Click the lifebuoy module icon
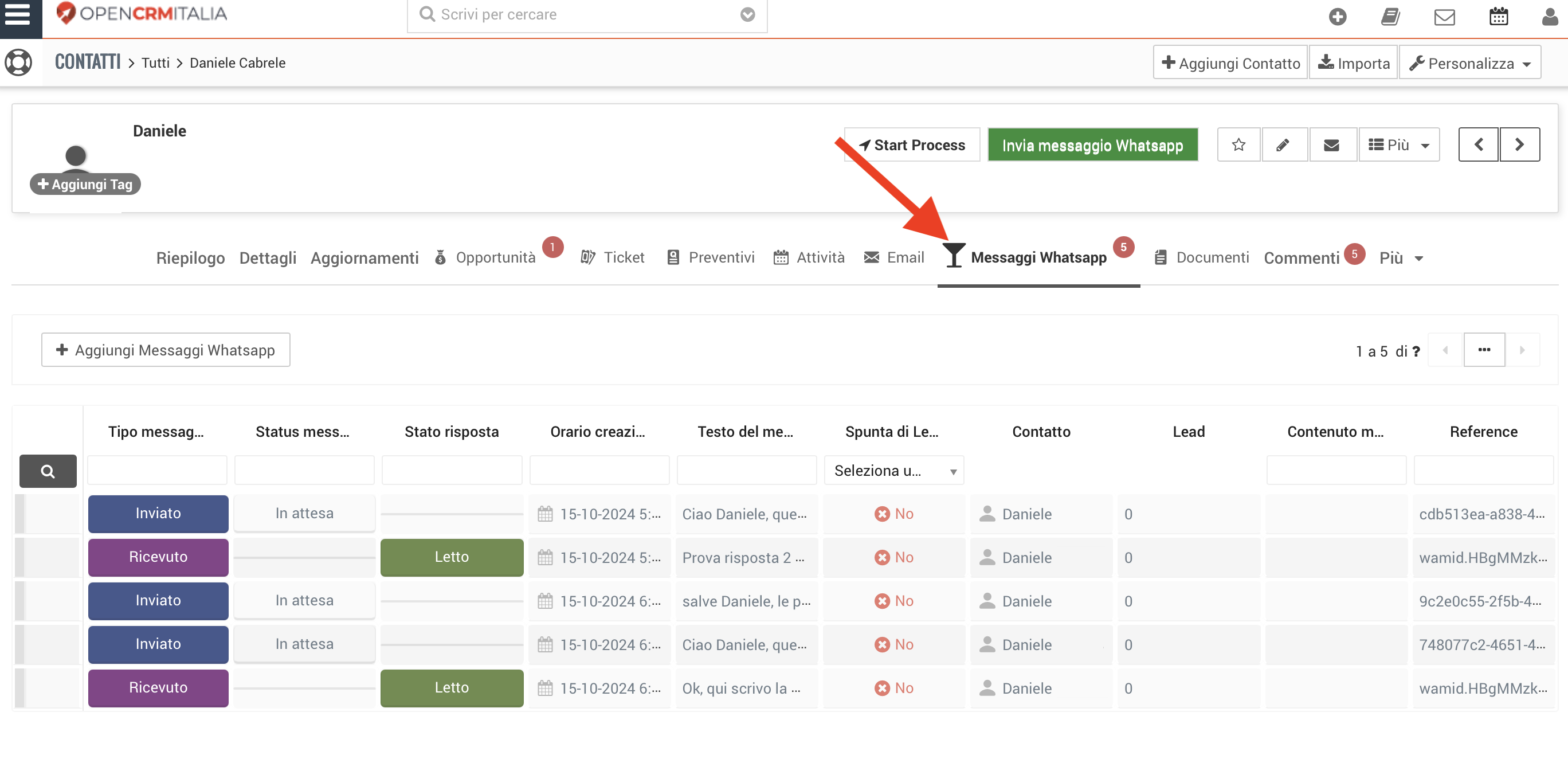The width and height of the screenshot is (1568, 759). 18,62
